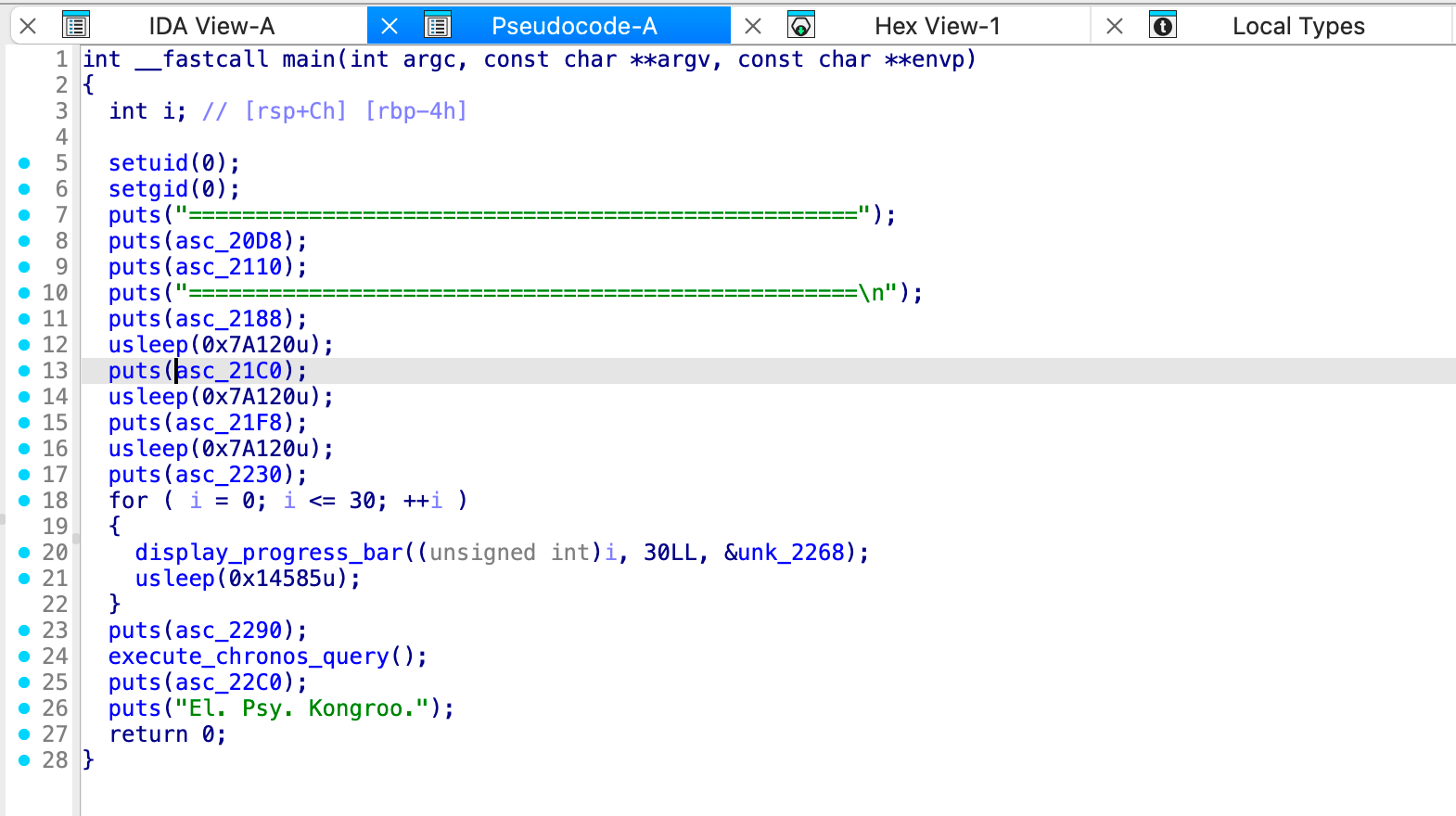
Task: Switch to the Local Types tab
Action: 1297,26
